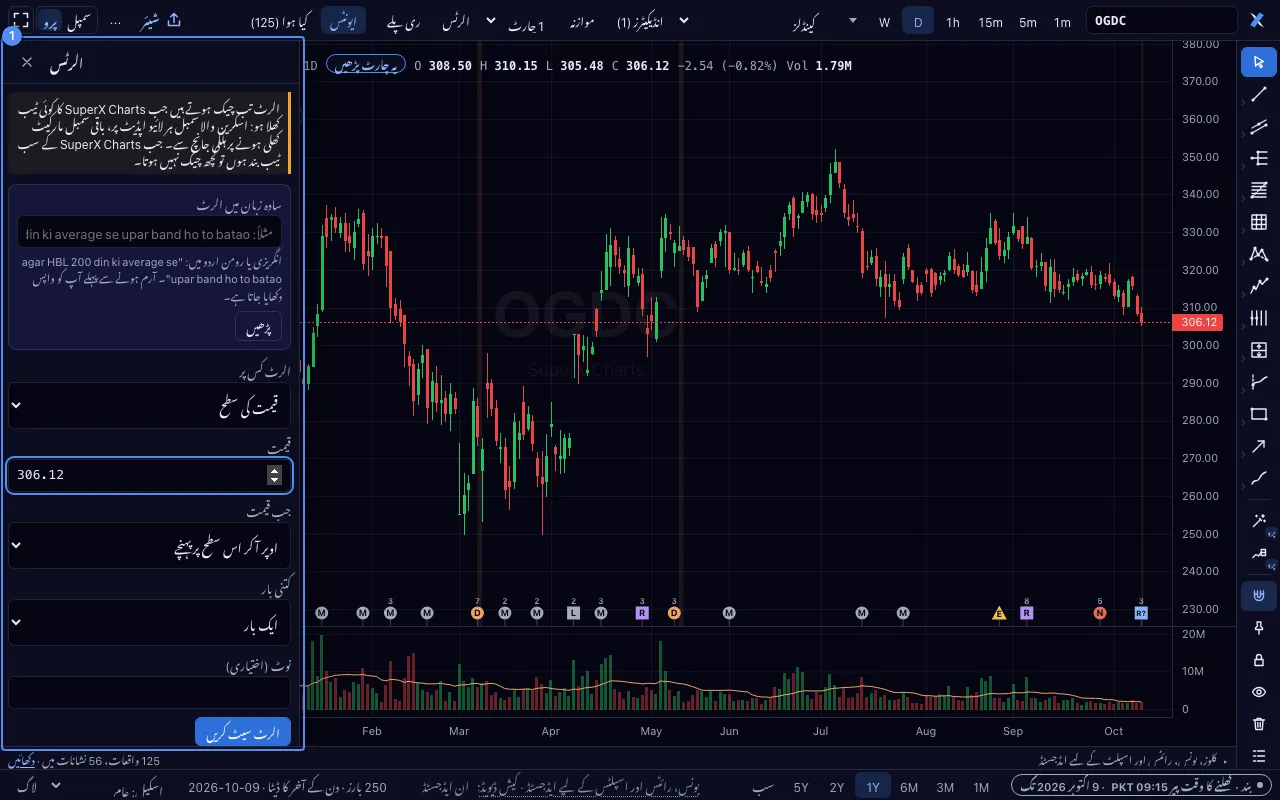Click the OGDC symbol search box
The image size is (1280, 800).
[1162, 21]
